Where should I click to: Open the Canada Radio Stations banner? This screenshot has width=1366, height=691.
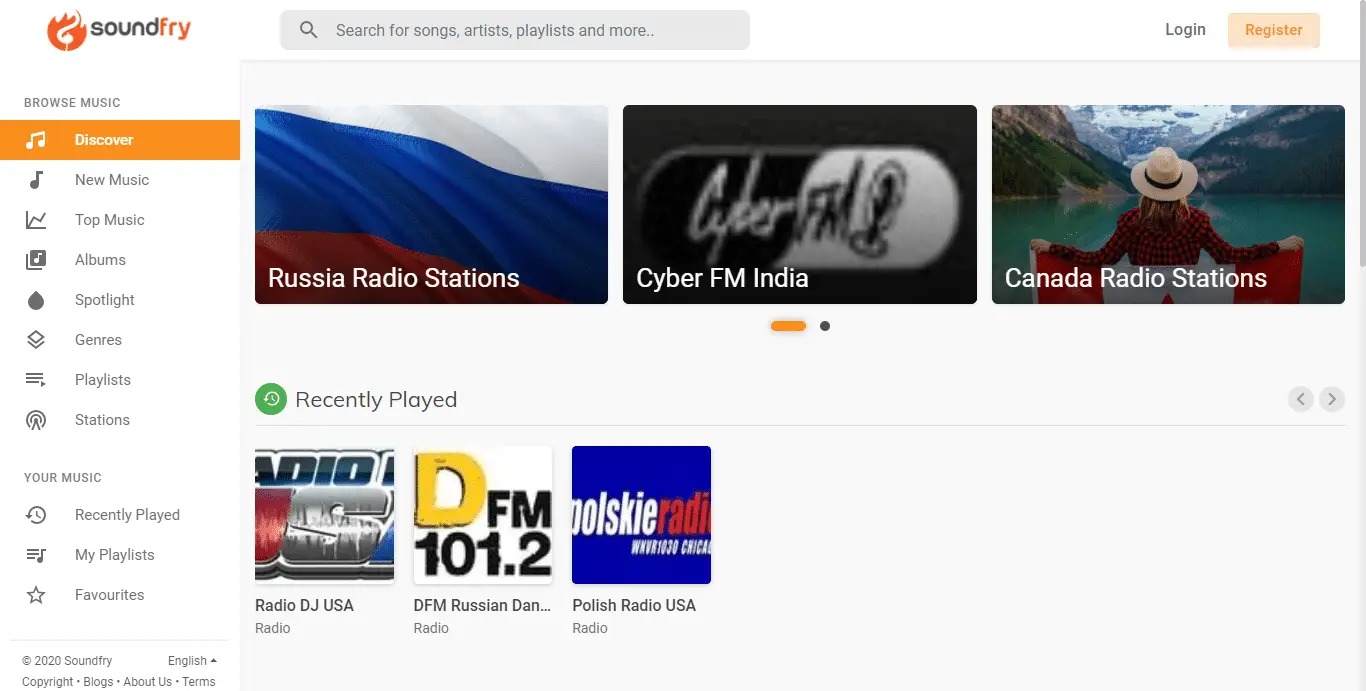[x=1168, y=204]
